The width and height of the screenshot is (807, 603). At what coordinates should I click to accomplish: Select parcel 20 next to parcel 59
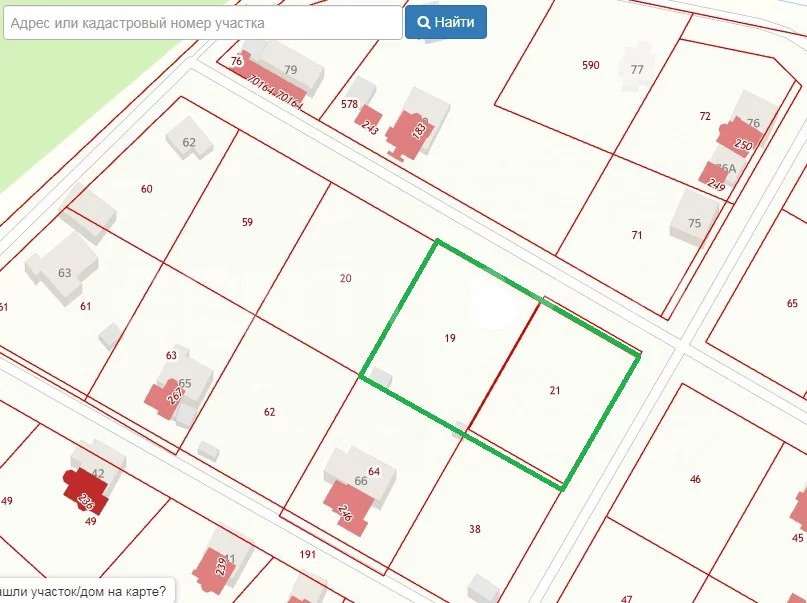pos(345,277)
